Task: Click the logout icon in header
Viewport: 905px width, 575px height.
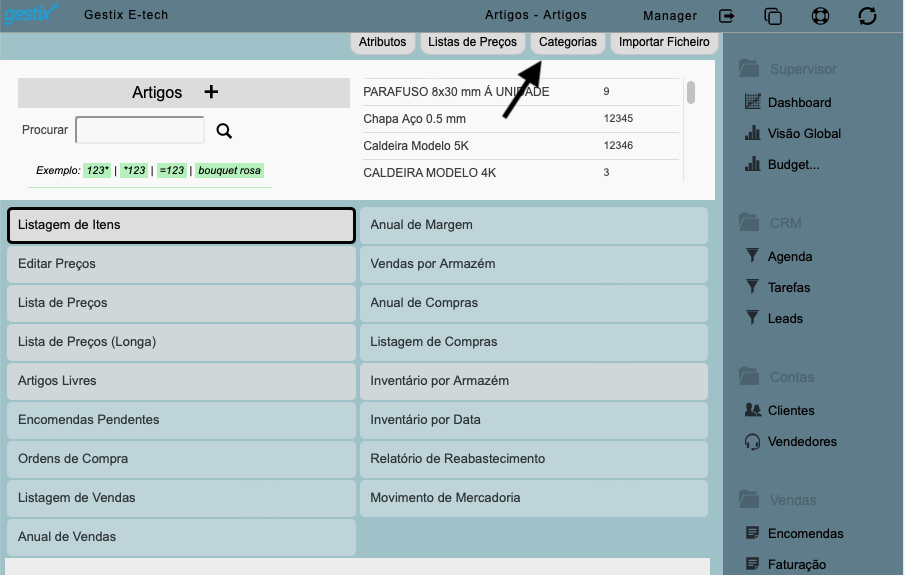Action: tap(727, 16)
